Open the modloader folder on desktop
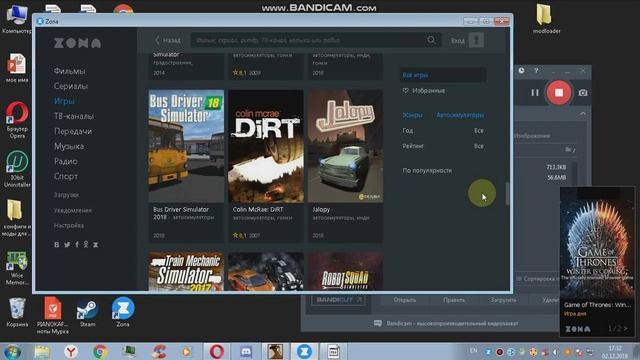The height and width of the screenshot is (360, 640). [x=546, y=19]
